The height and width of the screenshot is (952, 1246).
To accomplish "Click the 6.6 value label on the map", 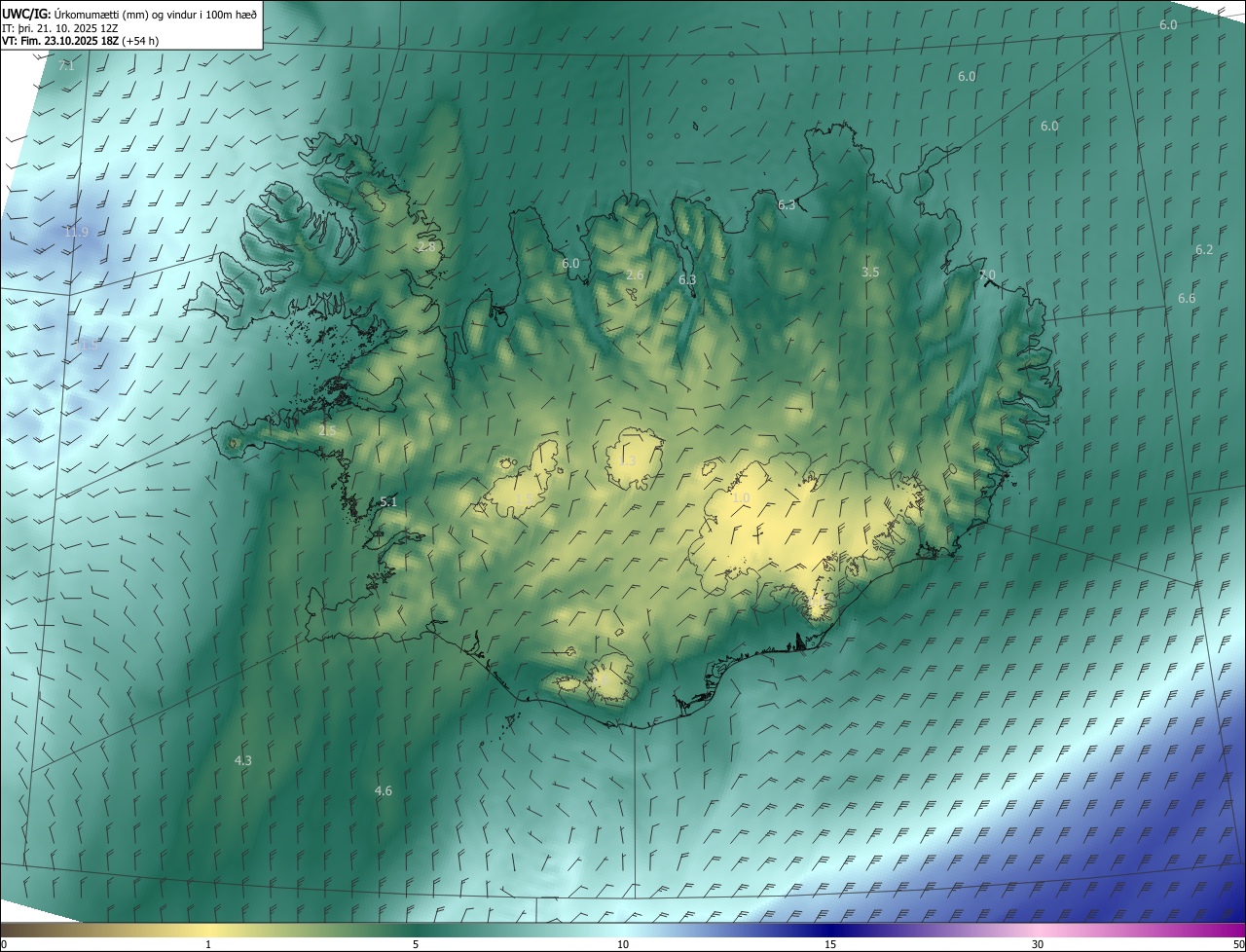I will point(1187,298).
